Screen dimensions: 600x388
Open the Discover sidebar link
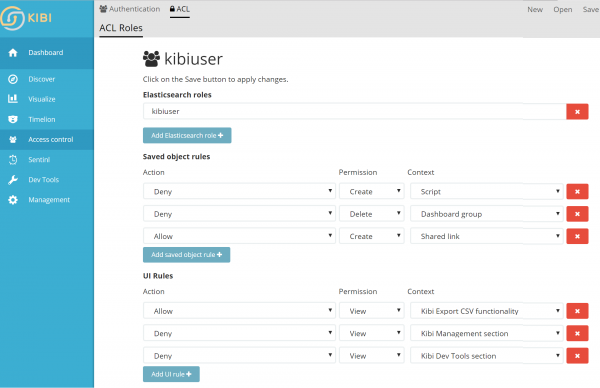[x=42, y=79]
